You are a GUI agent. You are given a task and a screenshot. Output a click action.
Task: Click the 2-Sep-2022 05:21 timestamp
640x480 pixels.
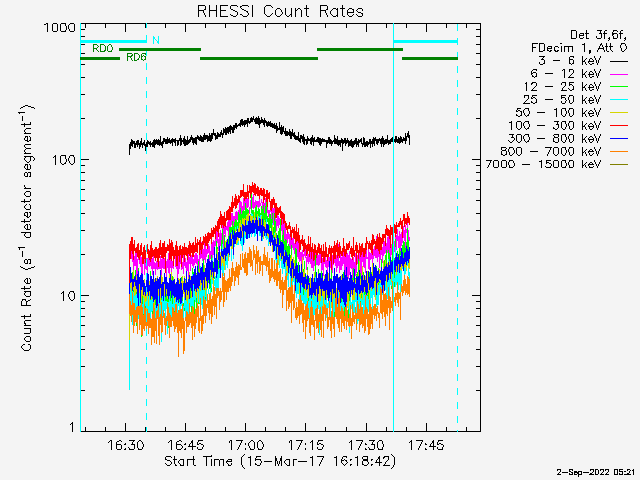pyautogui.click(x=596, y=471)
